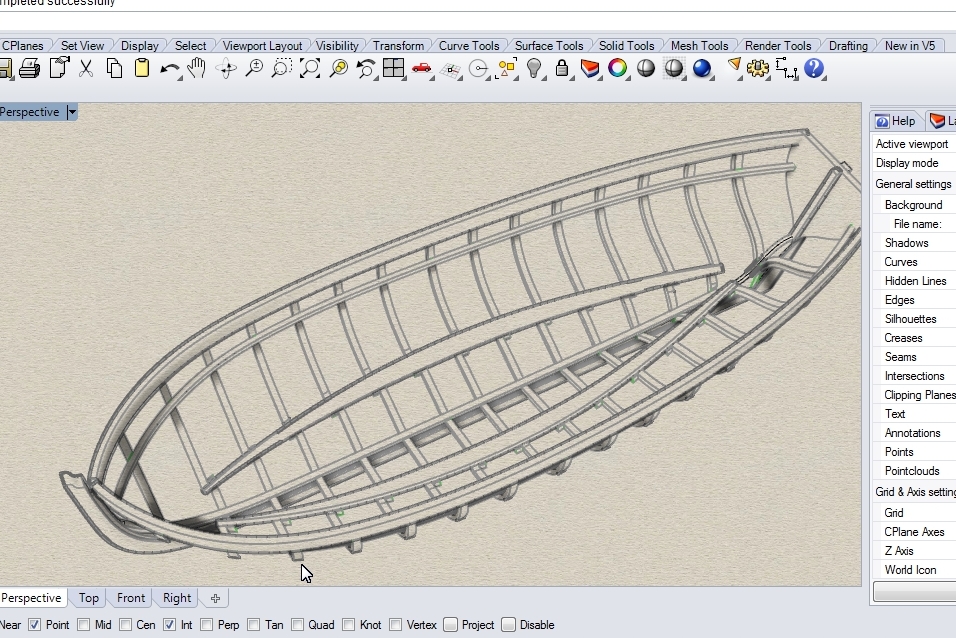Click the light bulb hide objects icon
956x638 pixels.
point(534,68)
